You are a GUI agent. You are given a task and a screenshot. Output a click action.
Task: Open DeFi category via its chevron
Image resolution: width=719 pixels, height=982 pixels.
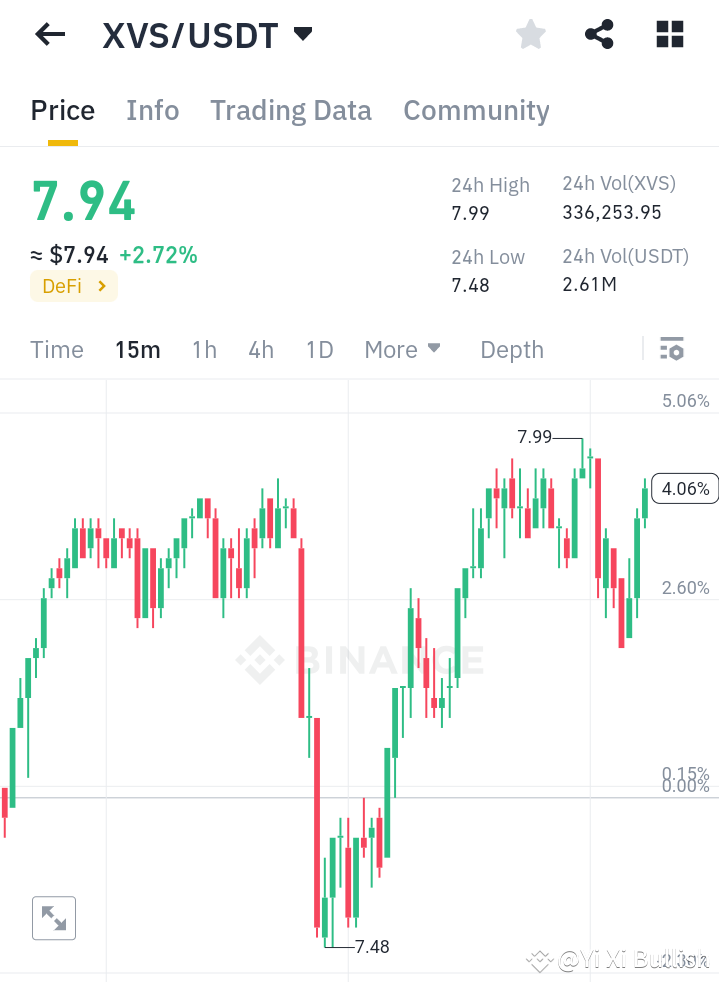[x=101, y=286]
